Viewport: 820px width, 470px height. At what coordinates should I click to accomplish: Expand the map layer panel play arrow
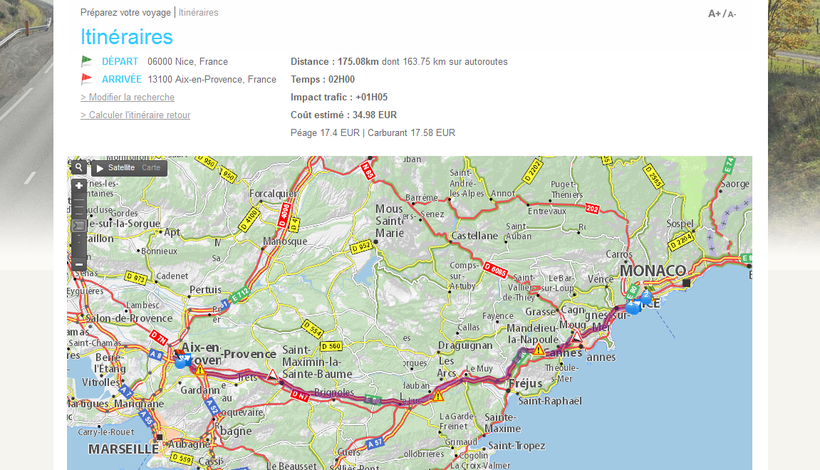point(100,168)
